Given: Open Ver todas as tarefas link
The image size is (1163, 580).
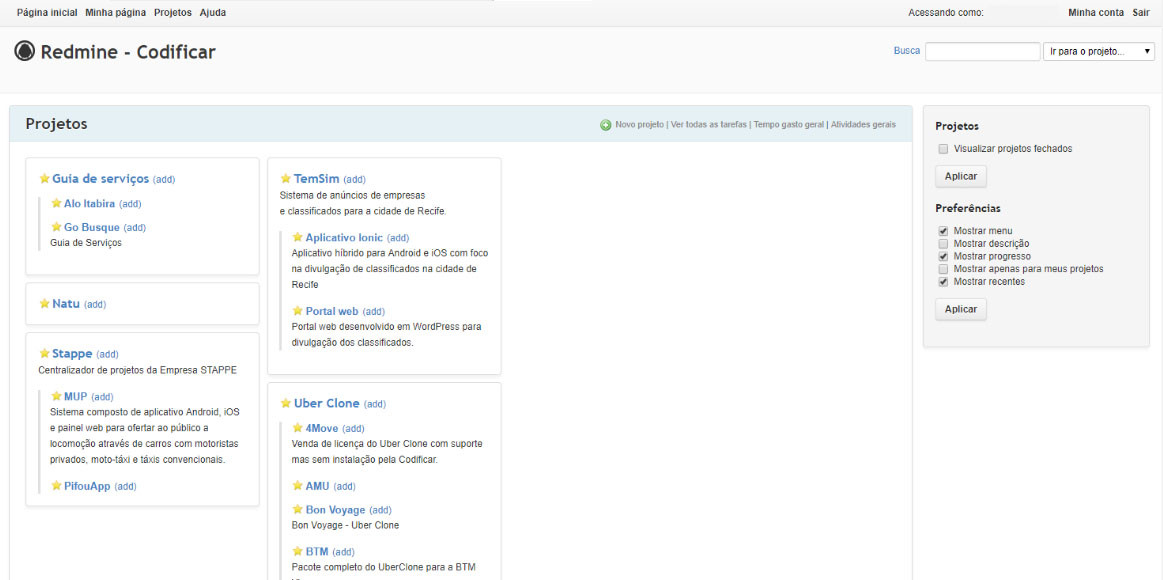Looking at the screenshot, I should pos(708,125).
